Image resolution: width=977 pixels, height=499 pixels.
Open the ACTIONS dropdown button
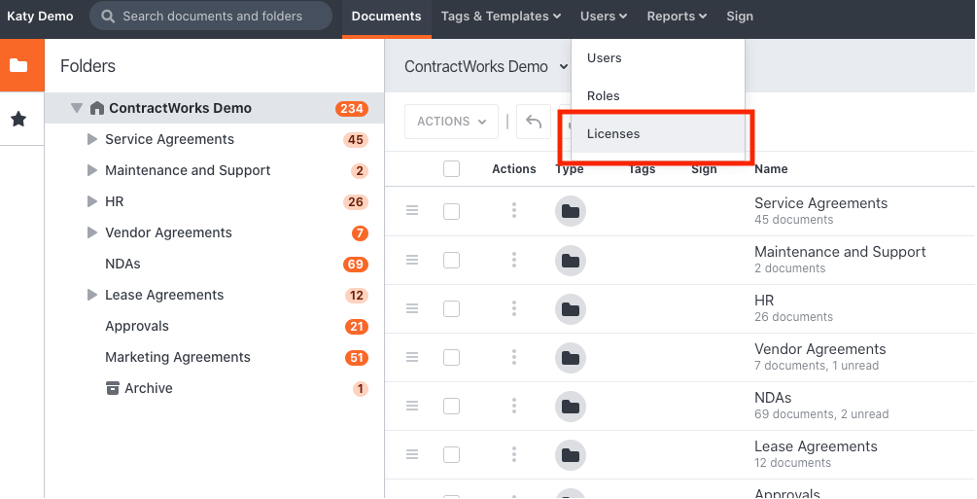click(x=451, y=121)
